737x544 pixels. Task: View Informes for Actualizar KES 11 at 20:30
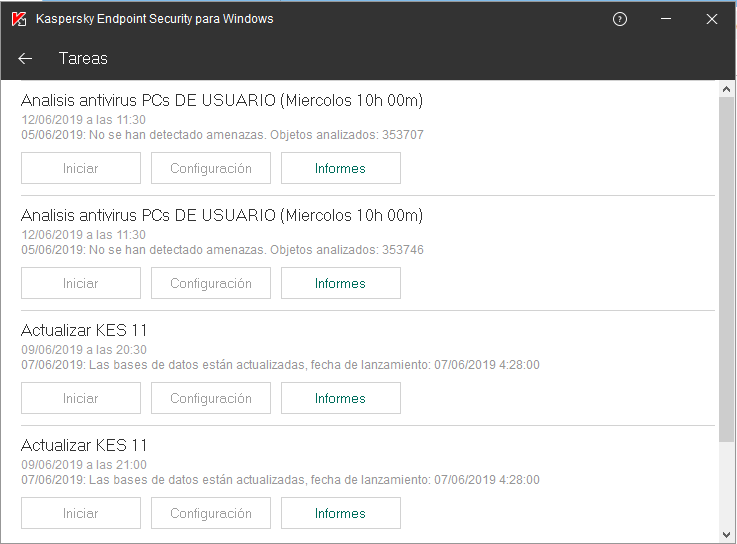tap(340, 398)
